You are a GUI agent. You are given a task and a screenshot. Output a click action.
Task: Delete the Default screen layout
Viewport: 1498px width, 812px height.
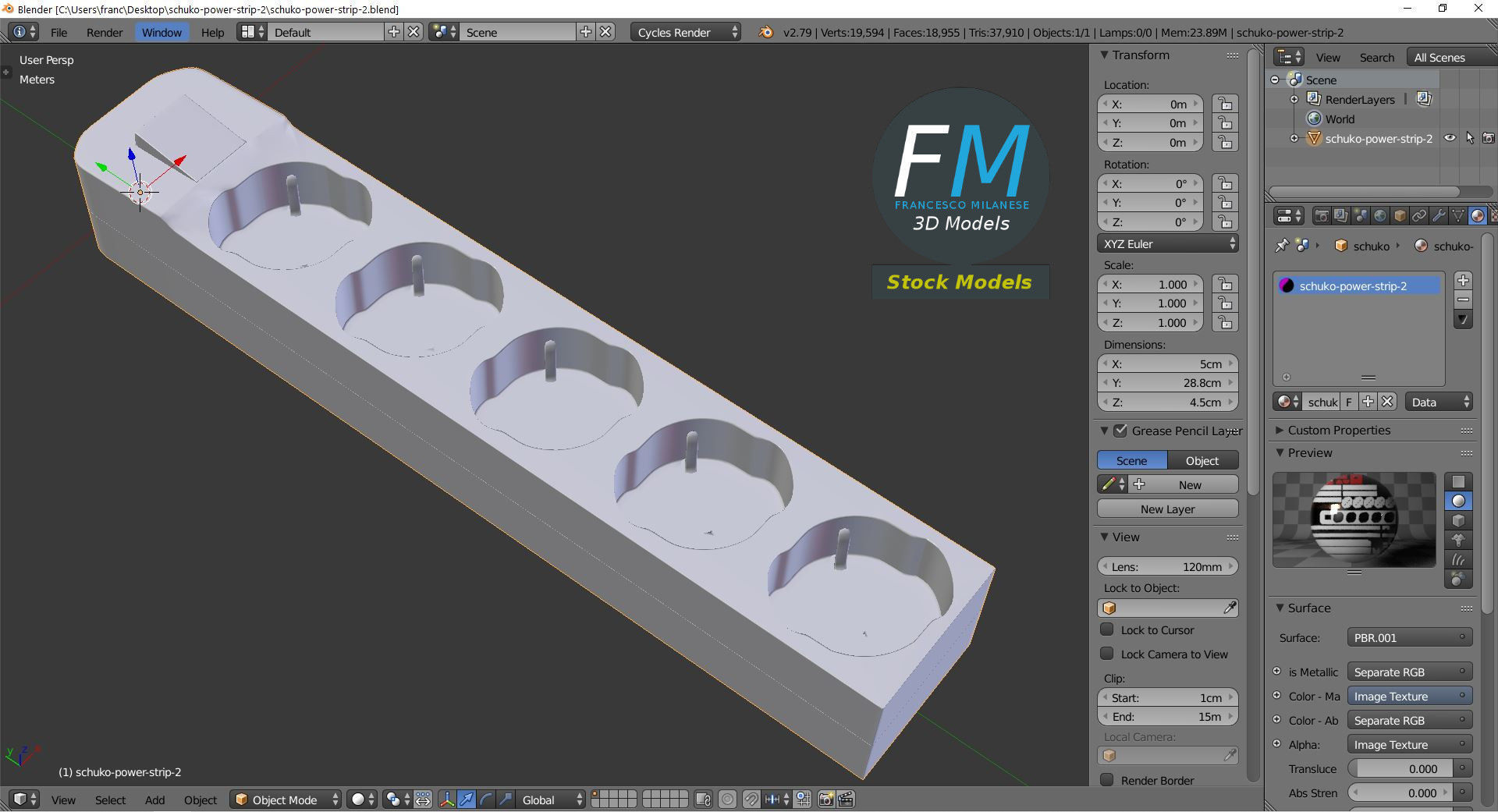point(414,32)
